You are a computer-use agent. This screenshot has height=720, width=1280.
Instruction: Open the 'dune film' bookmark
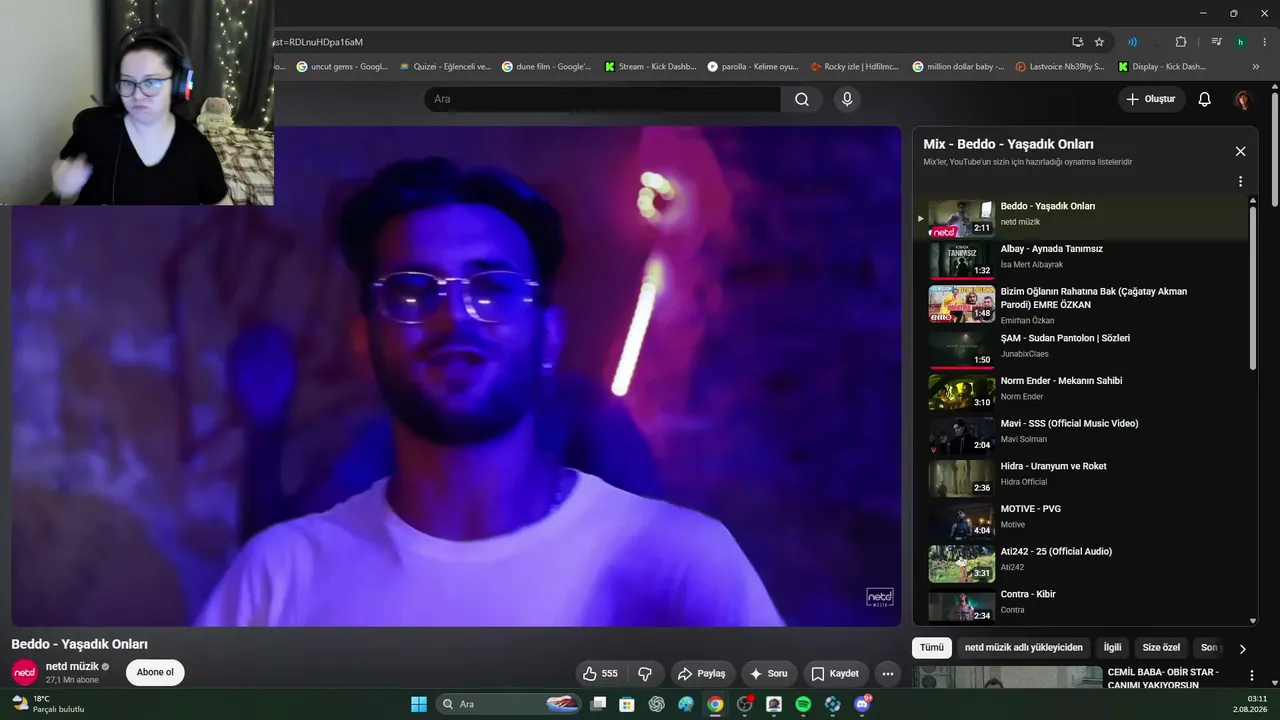point(547,67)
